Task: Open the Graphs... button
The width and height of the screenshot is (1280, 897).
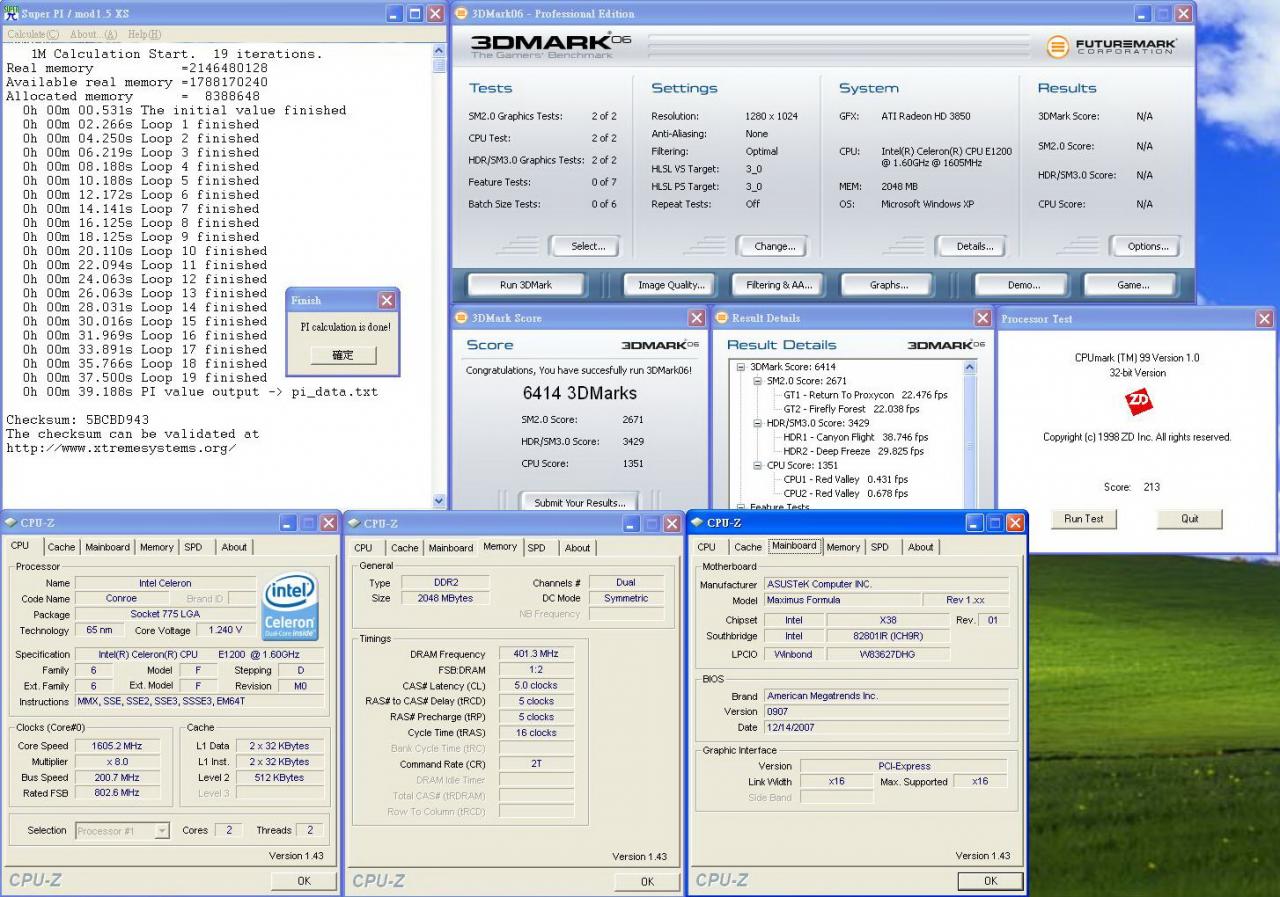Action: 888,285
